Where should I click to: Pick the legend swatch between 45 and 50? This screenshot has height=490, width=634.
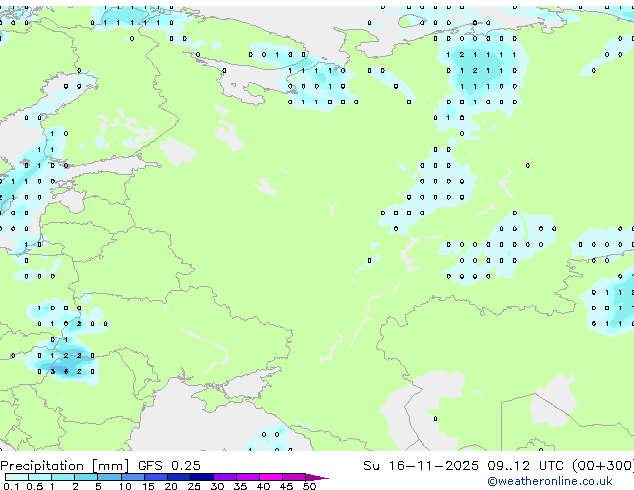(294, 477)
